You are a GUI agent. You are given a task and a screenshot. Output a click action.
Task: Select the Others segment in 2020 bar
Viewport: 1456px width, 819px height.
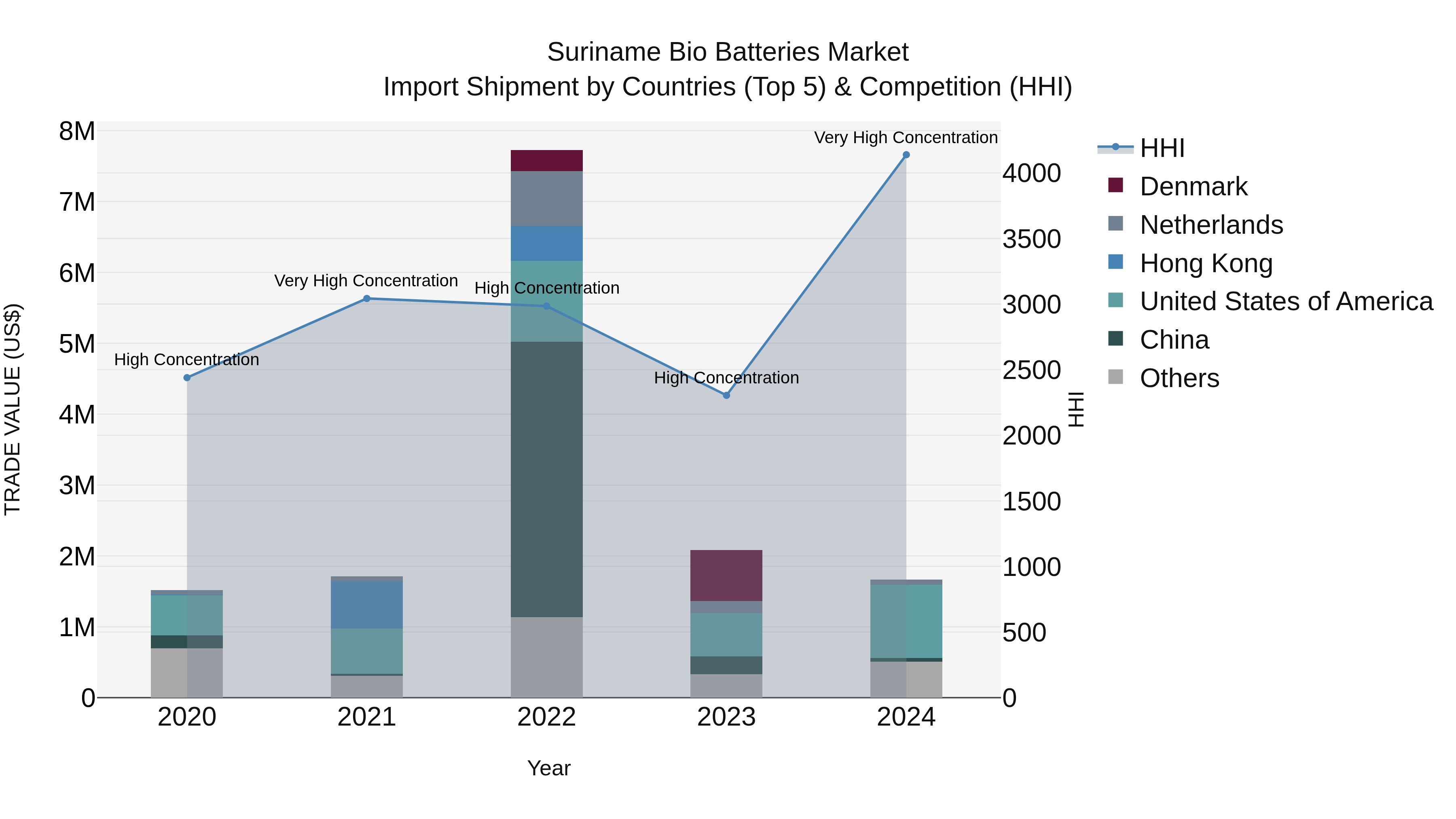187,673
